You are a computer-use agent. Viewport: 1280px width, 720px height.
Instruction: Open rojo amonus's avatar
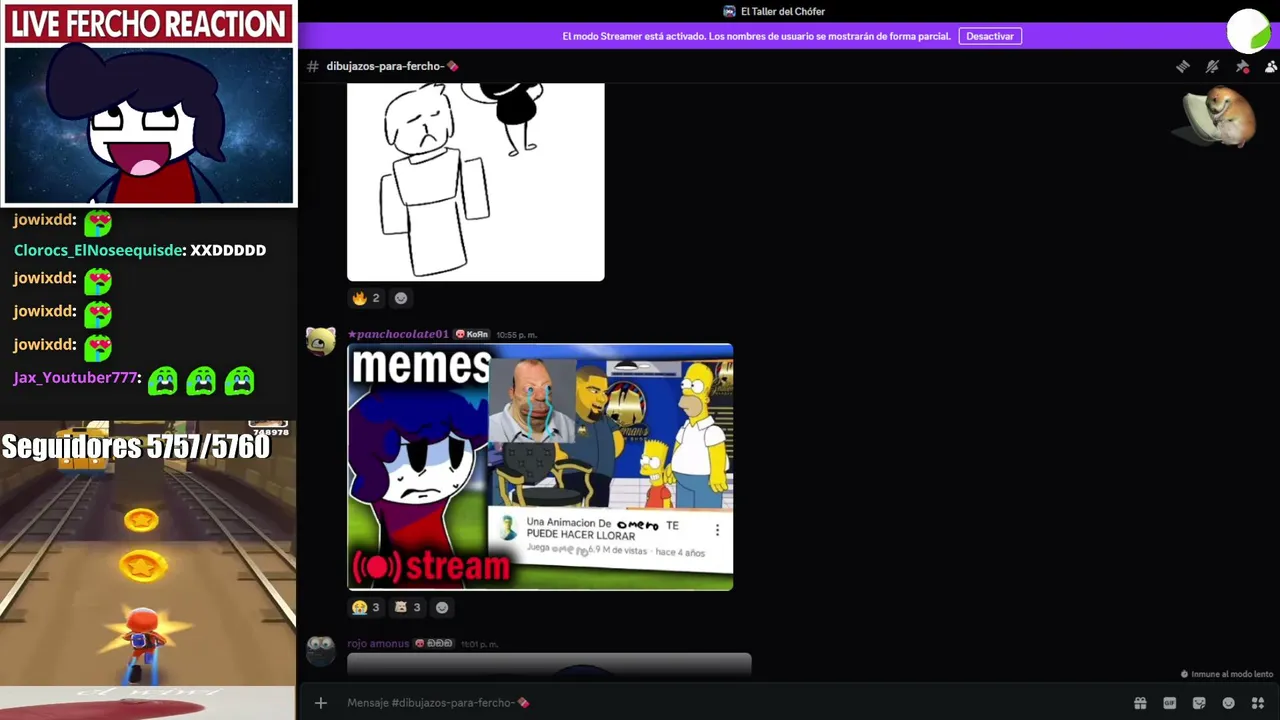tap(321, 652)
